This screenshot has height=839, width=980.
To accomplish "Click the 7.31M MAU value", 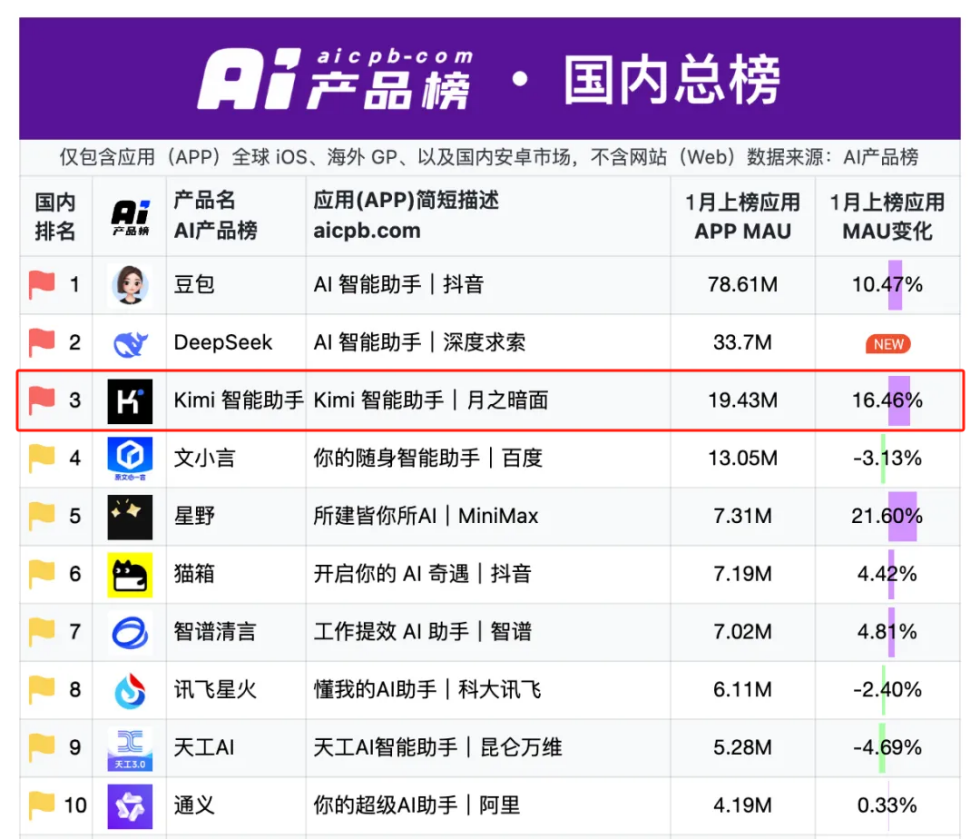I will (742, 516).
